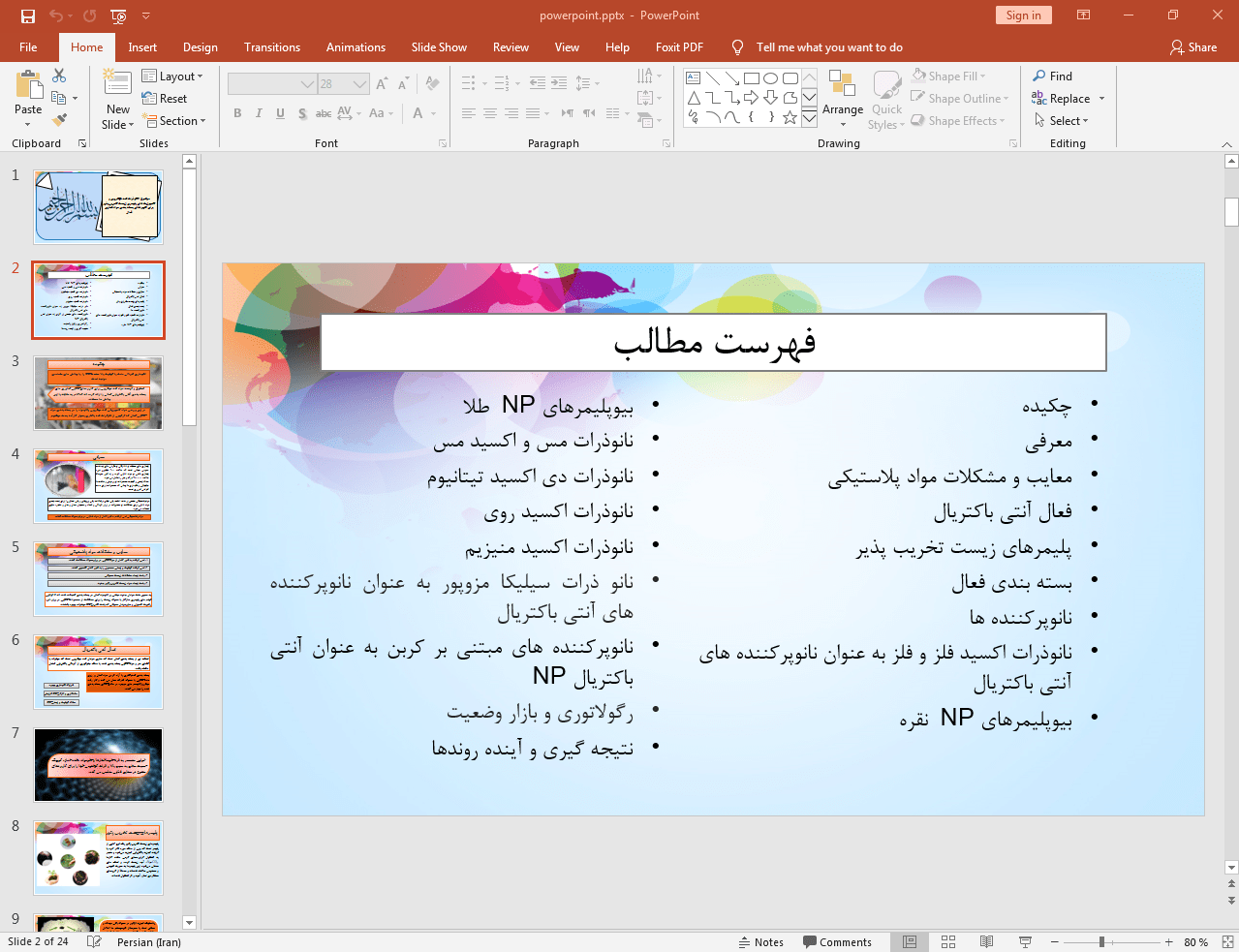
Task: Start Slide Show from status bar icon
Action: [1025, 941]
